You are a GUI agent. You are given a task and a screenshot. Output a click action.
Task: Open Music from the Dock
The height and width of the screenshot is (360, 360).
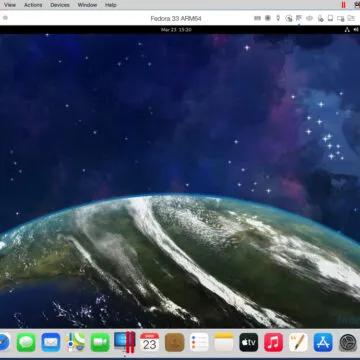tap(273, 342)
